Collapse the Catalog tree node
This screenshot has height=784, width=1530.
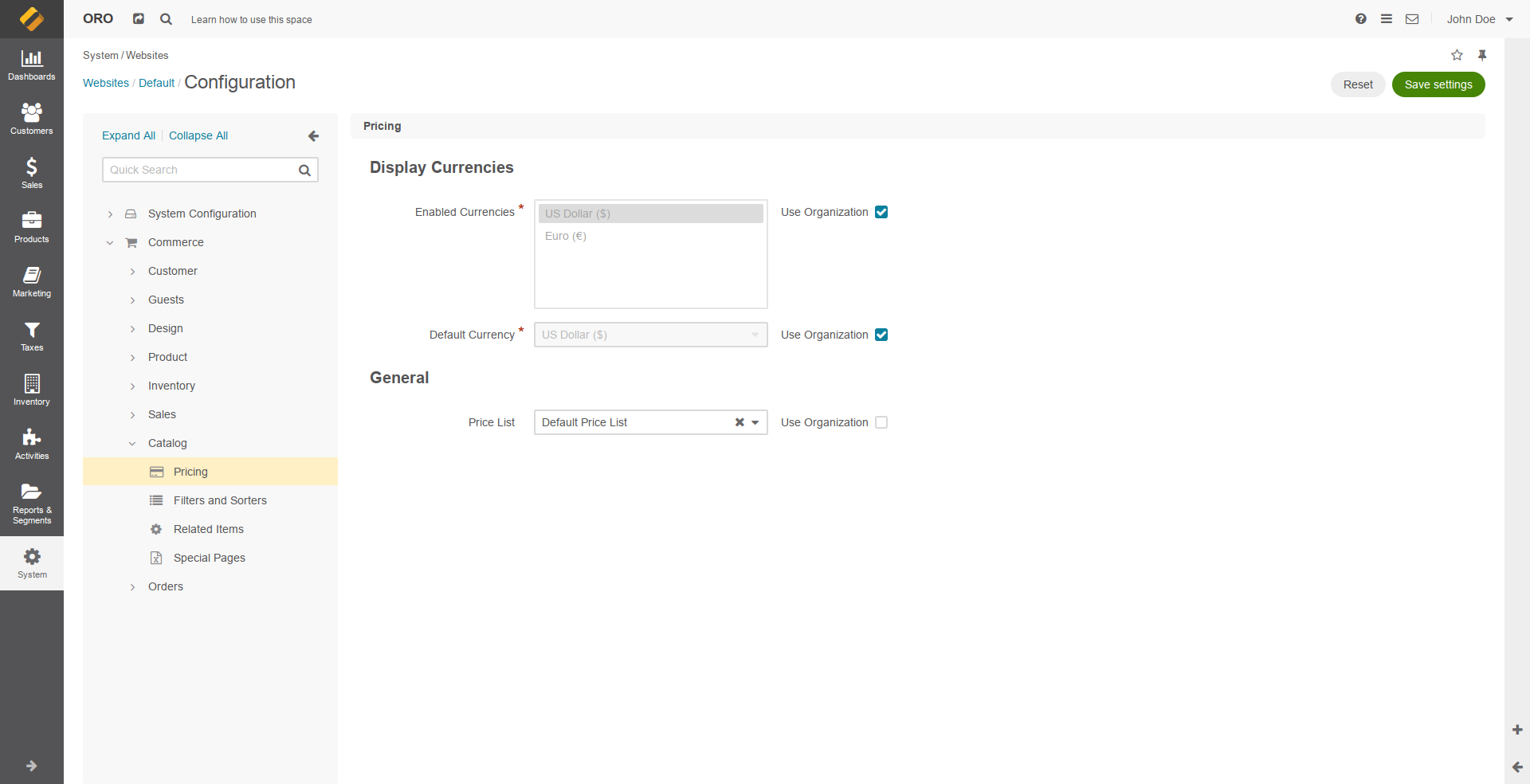(132, 444)
